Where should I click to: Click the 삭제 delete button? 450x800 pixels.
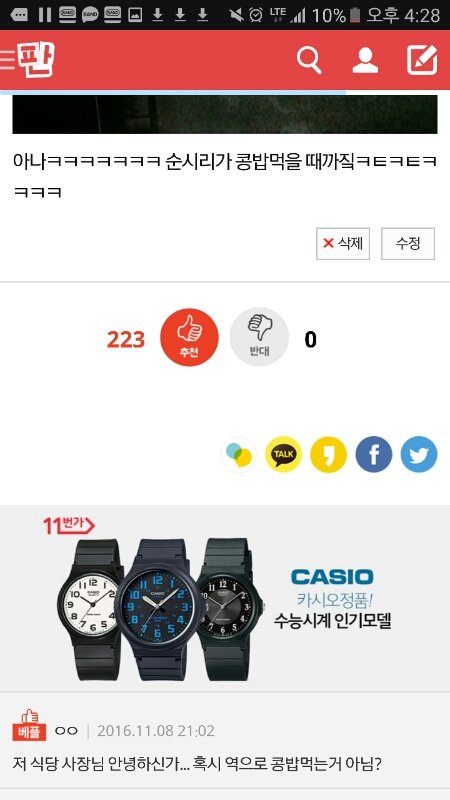pos(343,244)
